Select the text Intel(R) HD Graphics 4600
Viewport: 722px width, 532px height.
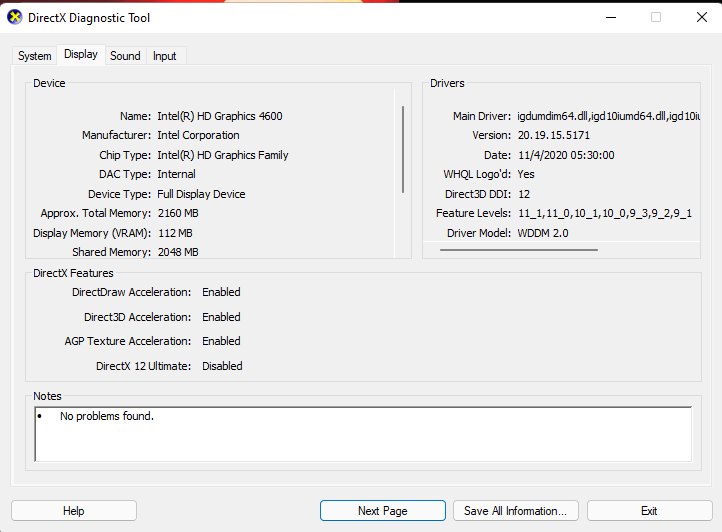coord(220,116)
